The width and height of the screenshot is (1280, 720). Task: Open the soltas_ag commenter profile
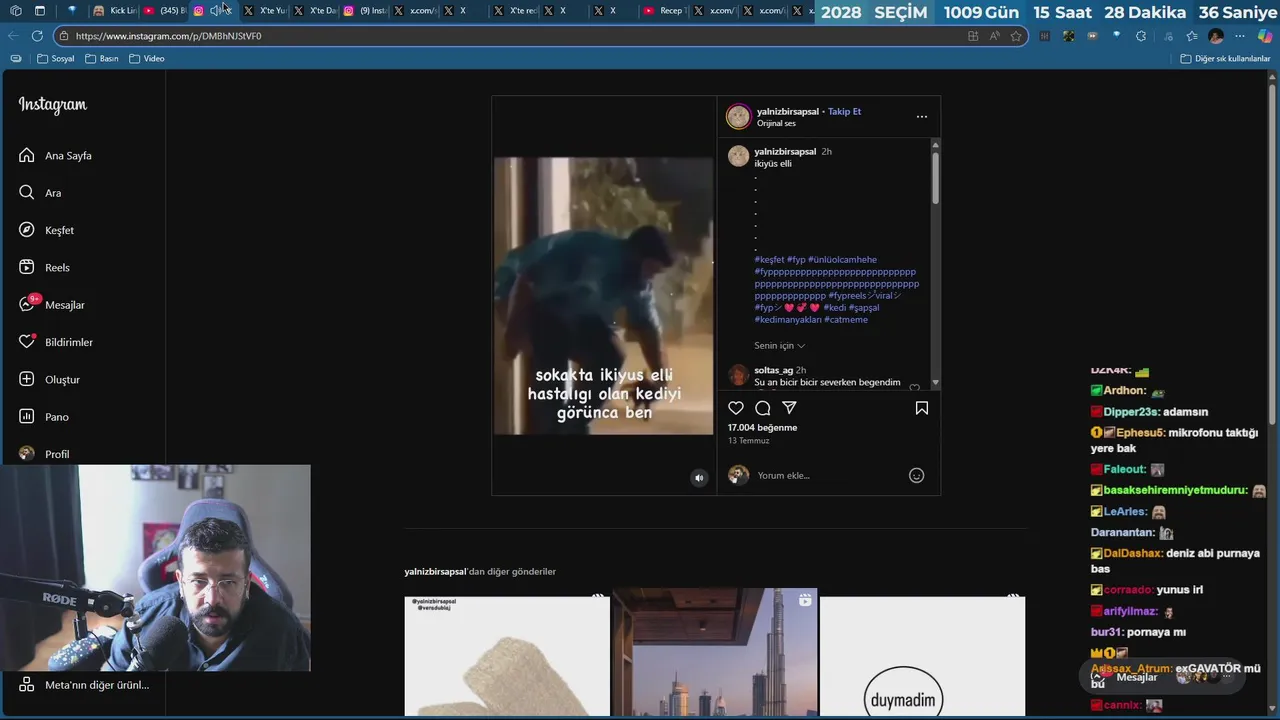pyautogui.click(x=773, y=370)
